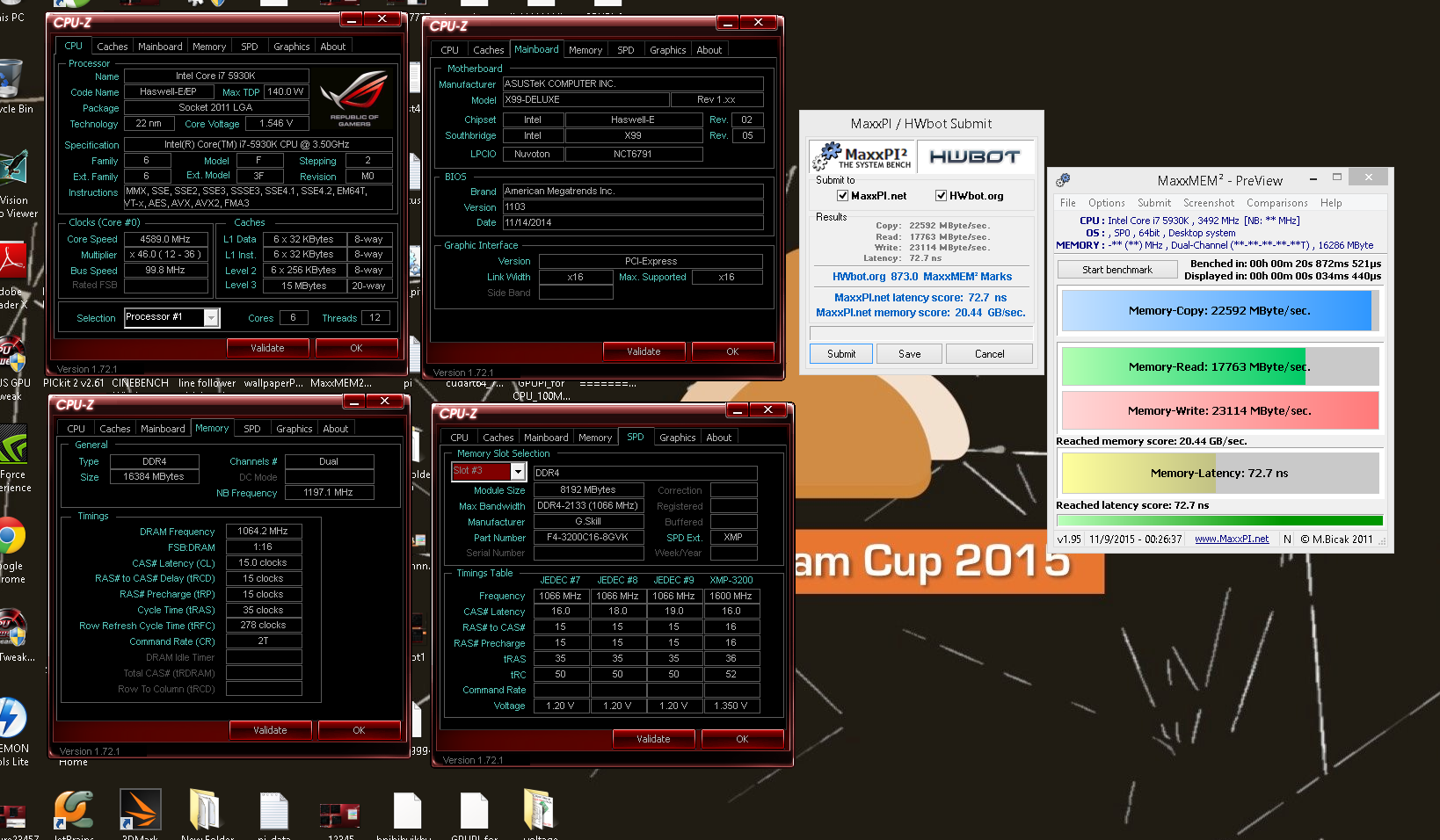Viewport: 1440px width, 840px height.
Task: Expand the Processor #1 selection dropdown
Action: [x=211, y=318]
